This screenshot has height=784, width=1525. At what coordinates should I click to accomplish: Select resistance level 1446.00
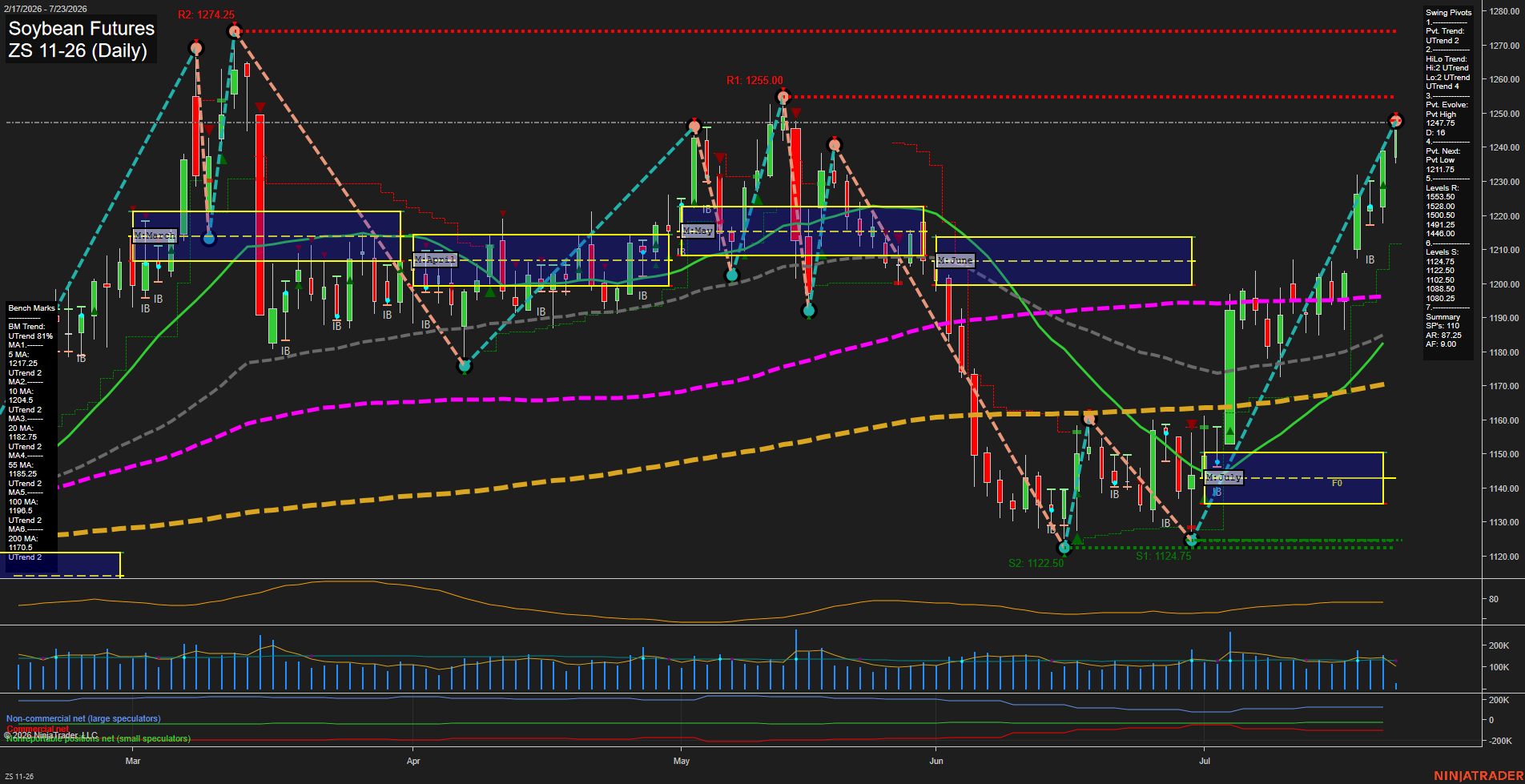pyautogui.click(x=1440, y=234)
